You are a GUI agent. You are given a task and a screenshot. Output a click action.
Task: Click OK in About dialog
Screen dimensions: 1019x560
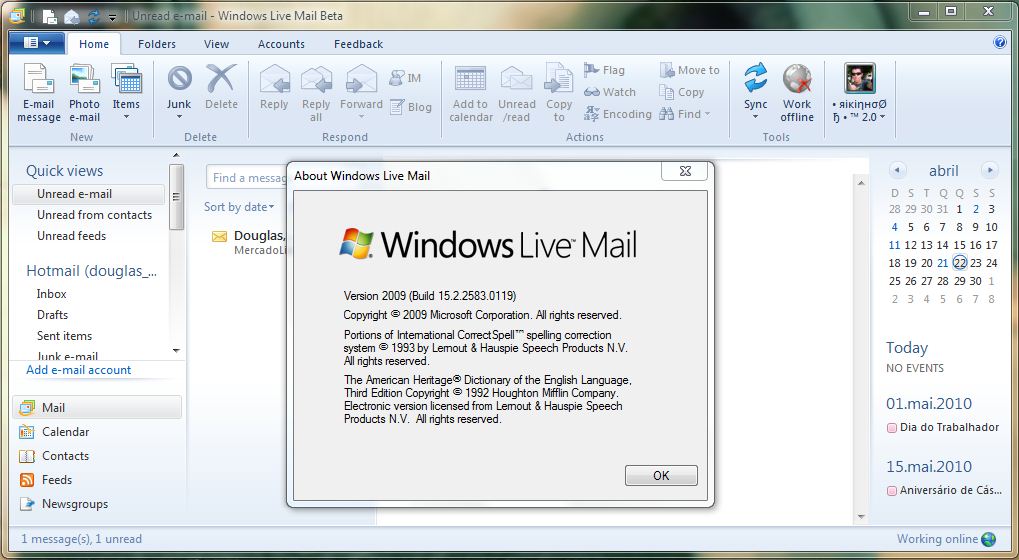click(x=661, y=475)
